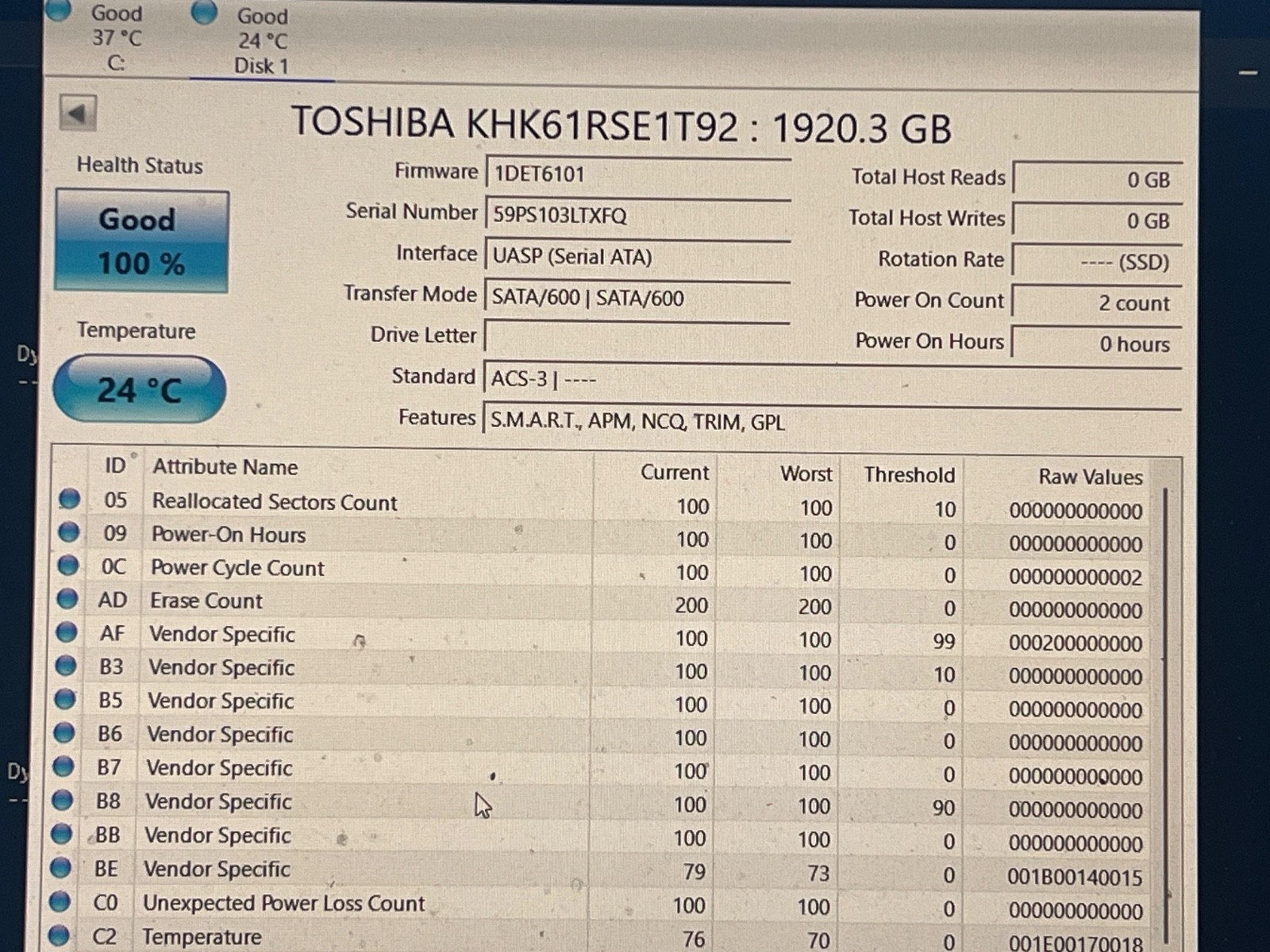This screenshot has height=952, width=1270.
Task: Click raw value 000000000002 of Power Cycle Count
Action: (x=1076, y=577)
